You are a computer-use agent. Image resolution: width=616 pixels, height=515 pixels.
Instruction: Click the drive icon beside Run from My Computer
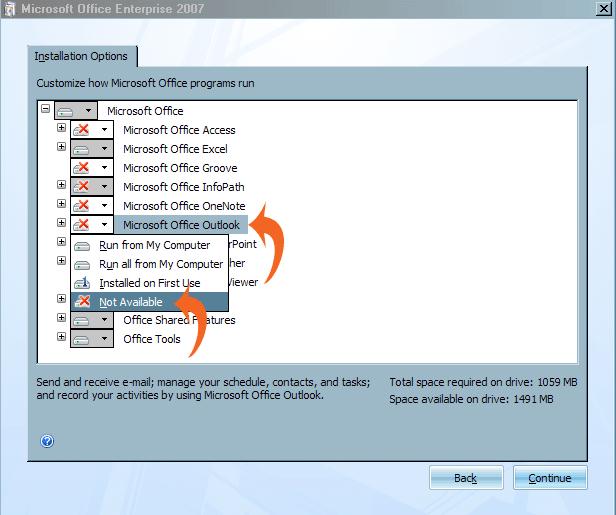click(x=82, y=246)
